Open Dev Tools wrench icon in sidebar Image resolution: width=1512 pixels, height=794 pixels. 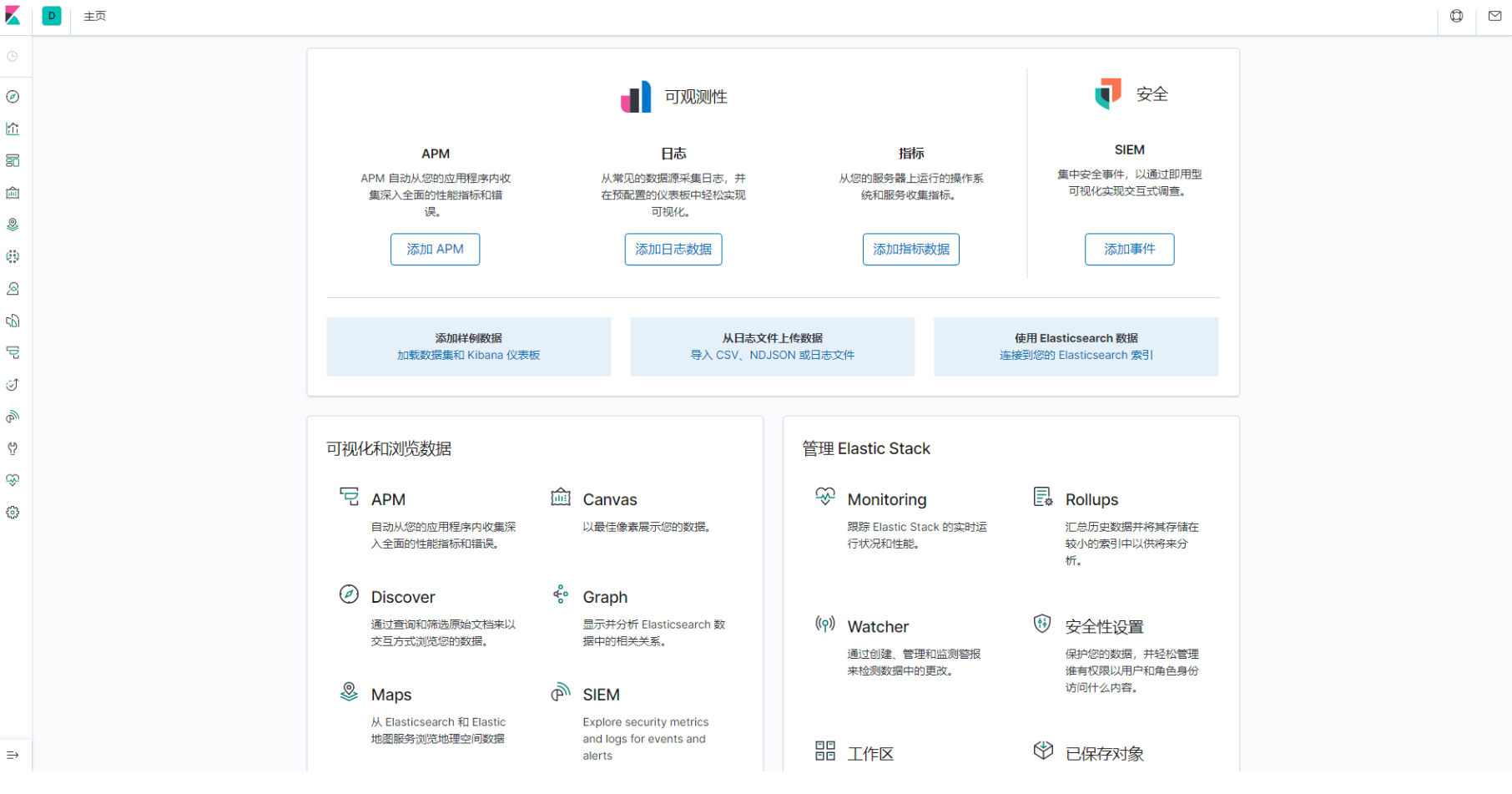coord(13,448)
